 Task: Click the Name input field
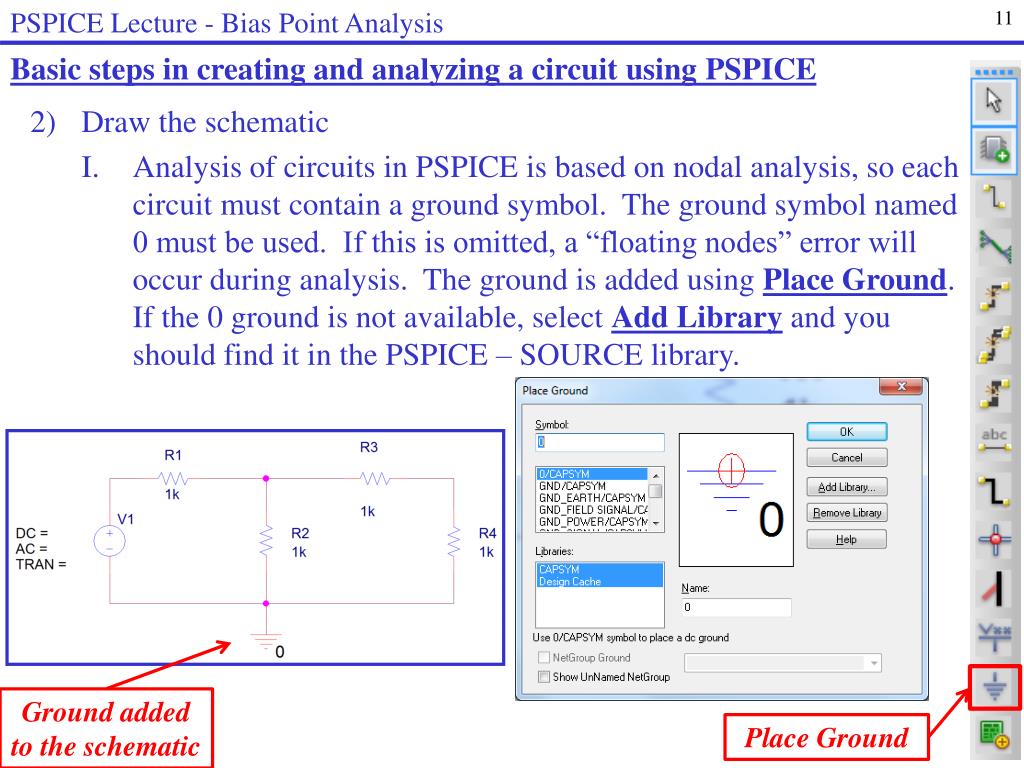click(x=736, y=607)
